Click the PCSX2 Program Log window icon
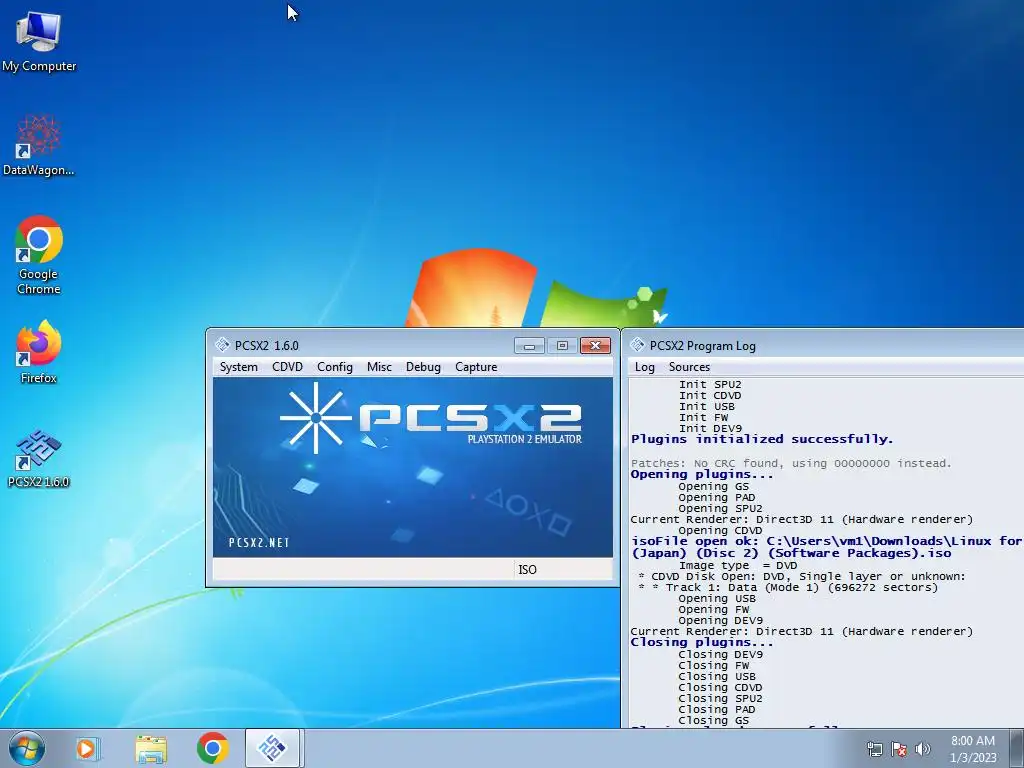 [x=637, y=345]
